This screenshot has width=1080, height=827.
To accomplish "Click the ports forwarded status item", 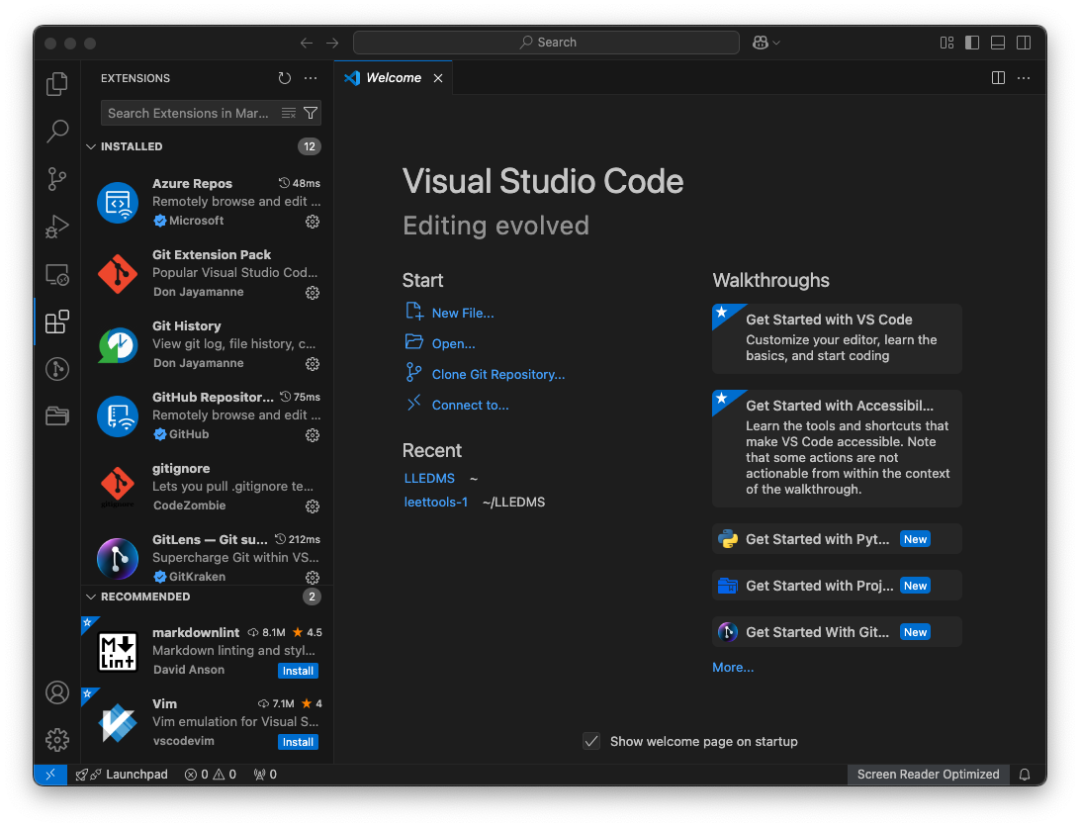I will (x=265, y=775).
